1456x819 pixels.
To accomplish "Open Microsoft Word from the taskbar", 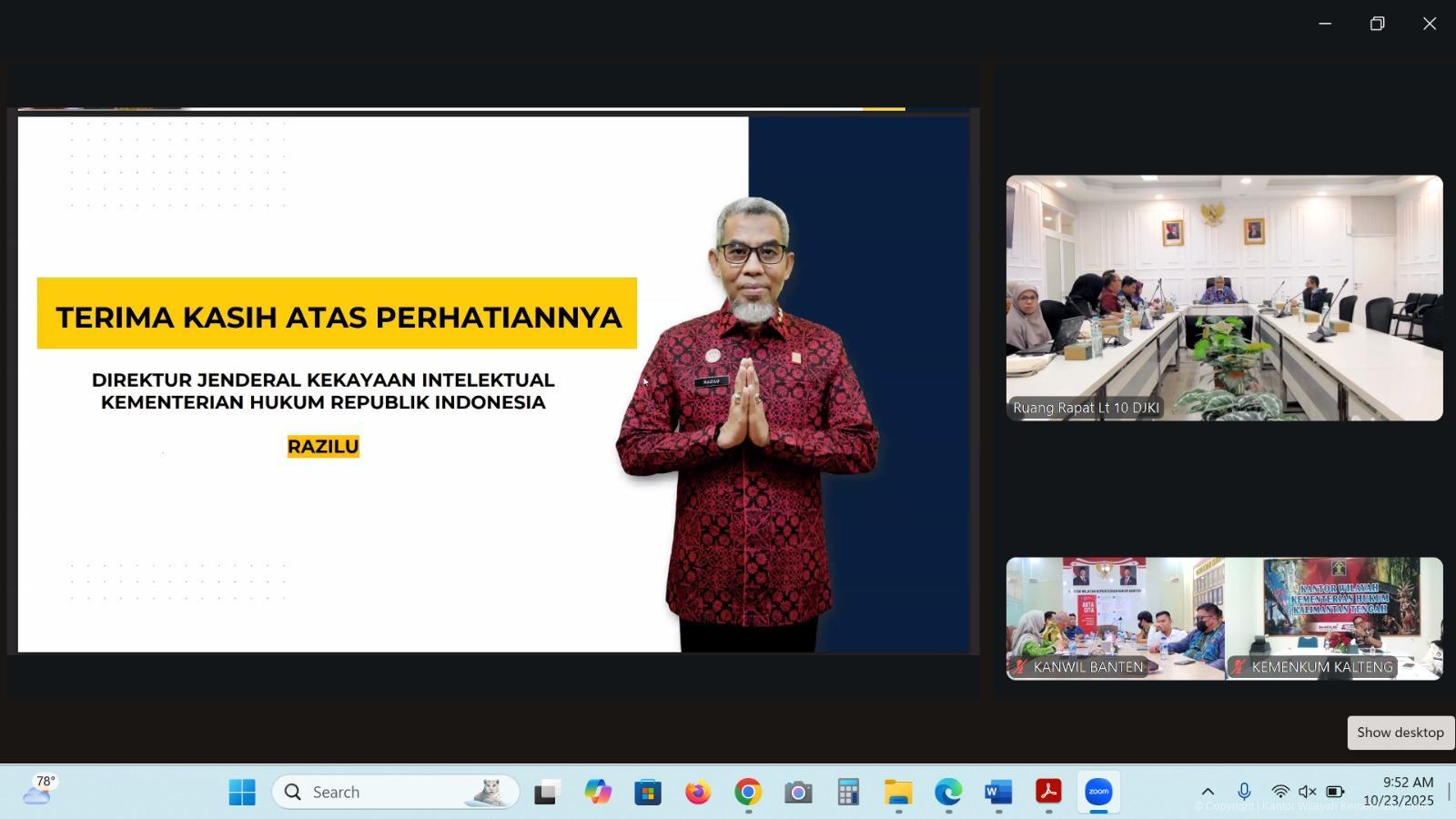I will click(x=998, y=792).
